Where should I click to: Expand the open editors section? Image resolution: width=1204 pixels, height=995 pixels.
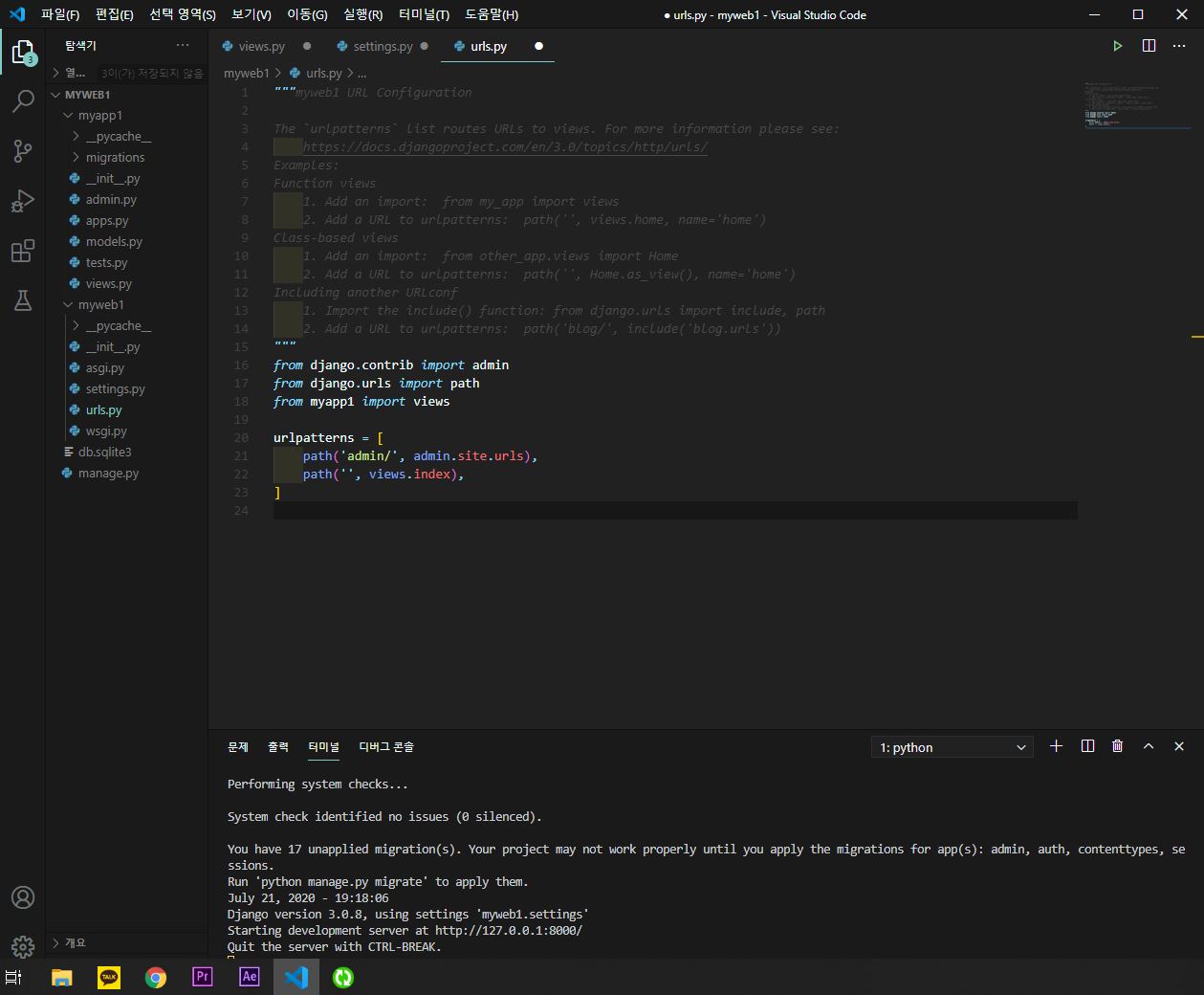[x=126, y=73]
